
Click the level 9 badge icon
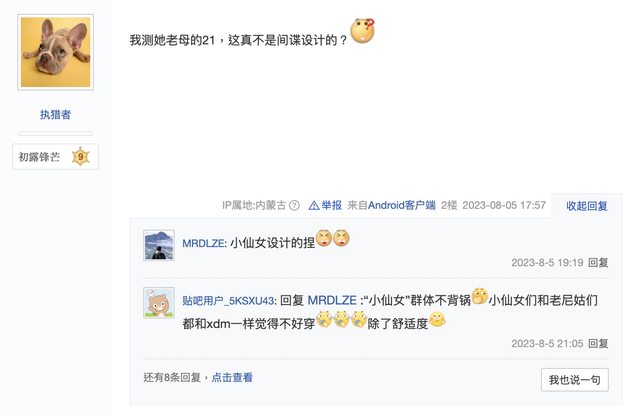point(80,156)
